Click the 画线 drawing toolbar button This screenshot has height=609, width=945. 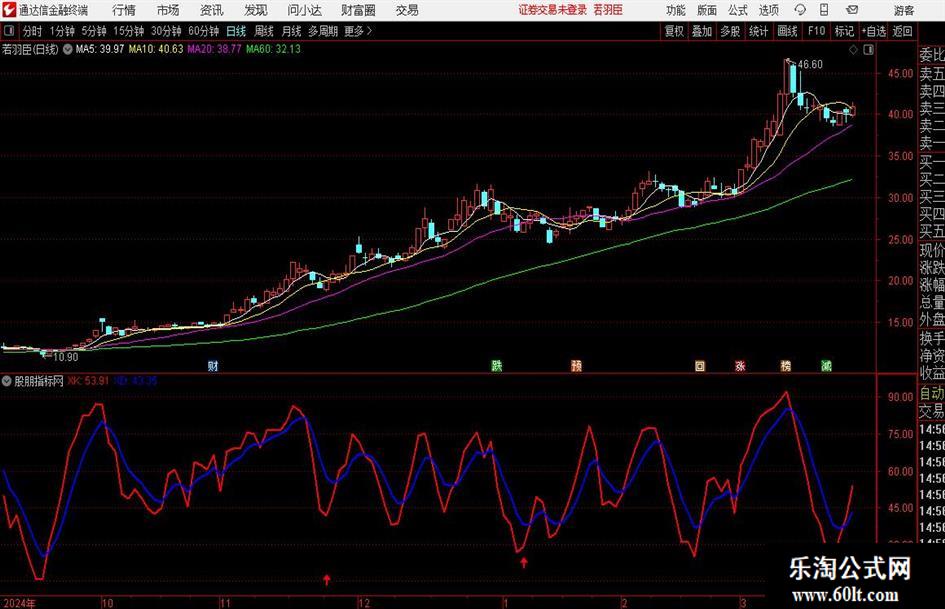[x=787, y=31]
